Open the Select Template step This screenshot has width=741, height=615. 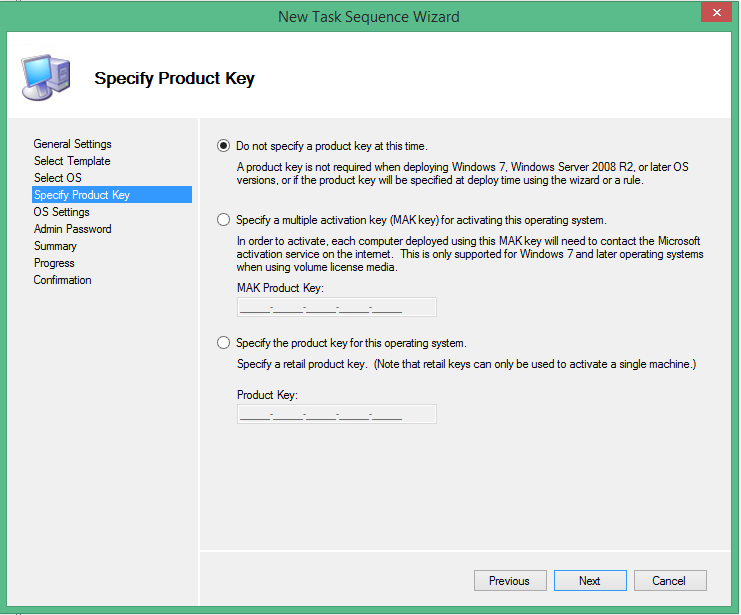click(72, 161)
